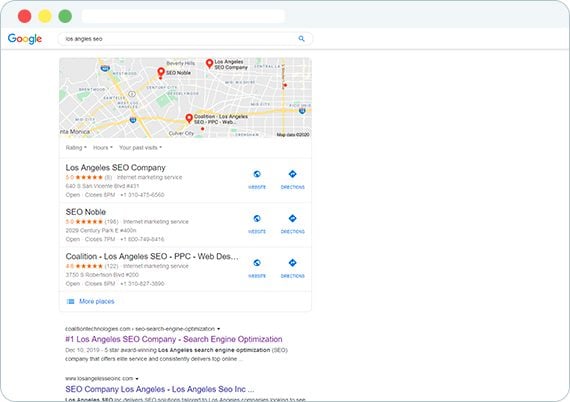Expand Your past visits filter
570x402 pixels.
140,148
